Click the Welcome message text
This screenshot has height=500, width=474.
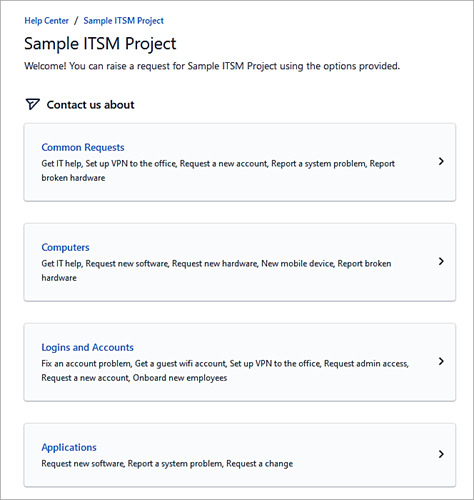click(212, 66)
